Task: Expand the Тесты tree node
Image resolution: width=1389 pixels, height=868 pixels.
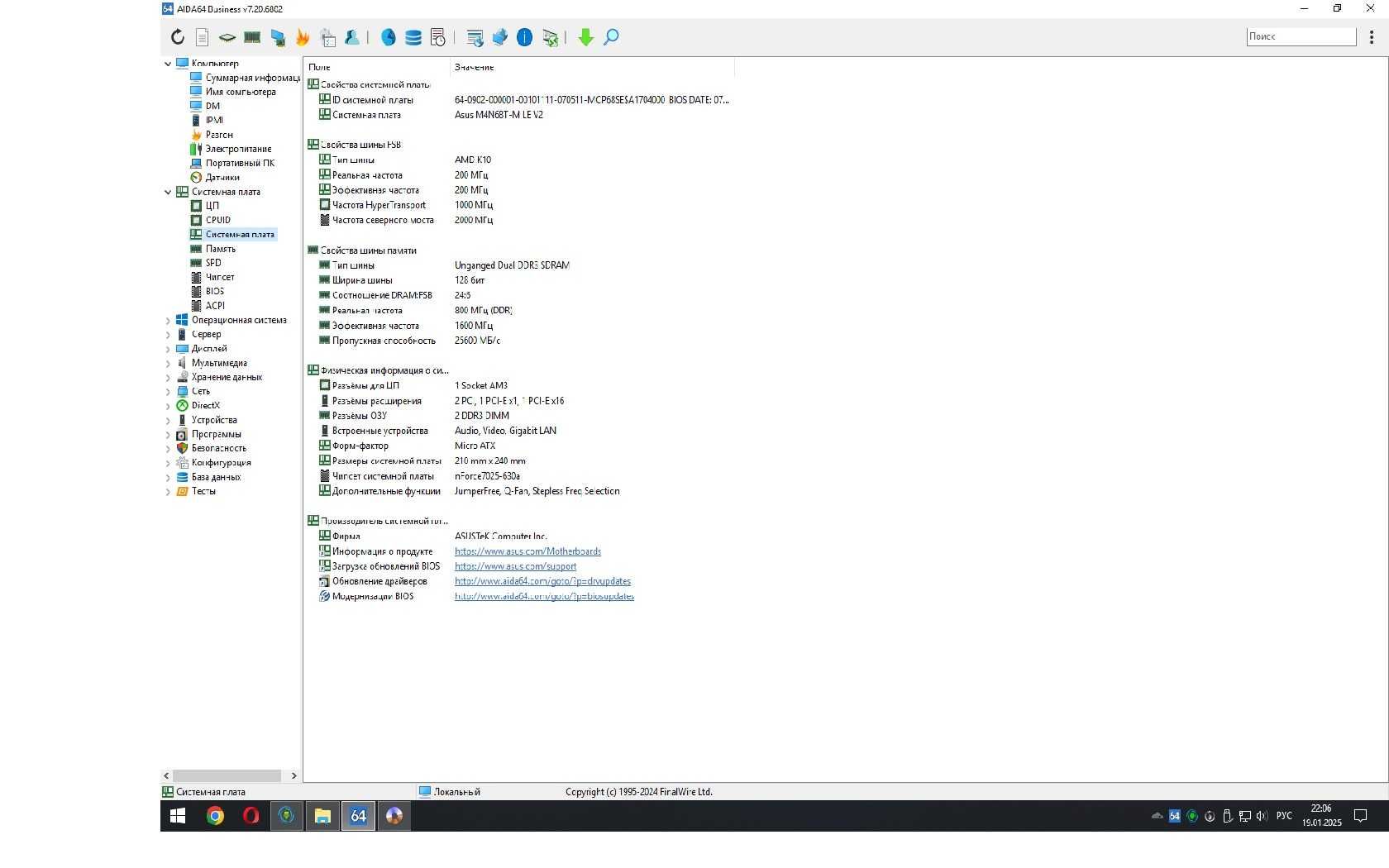Action: pos(168,492)
